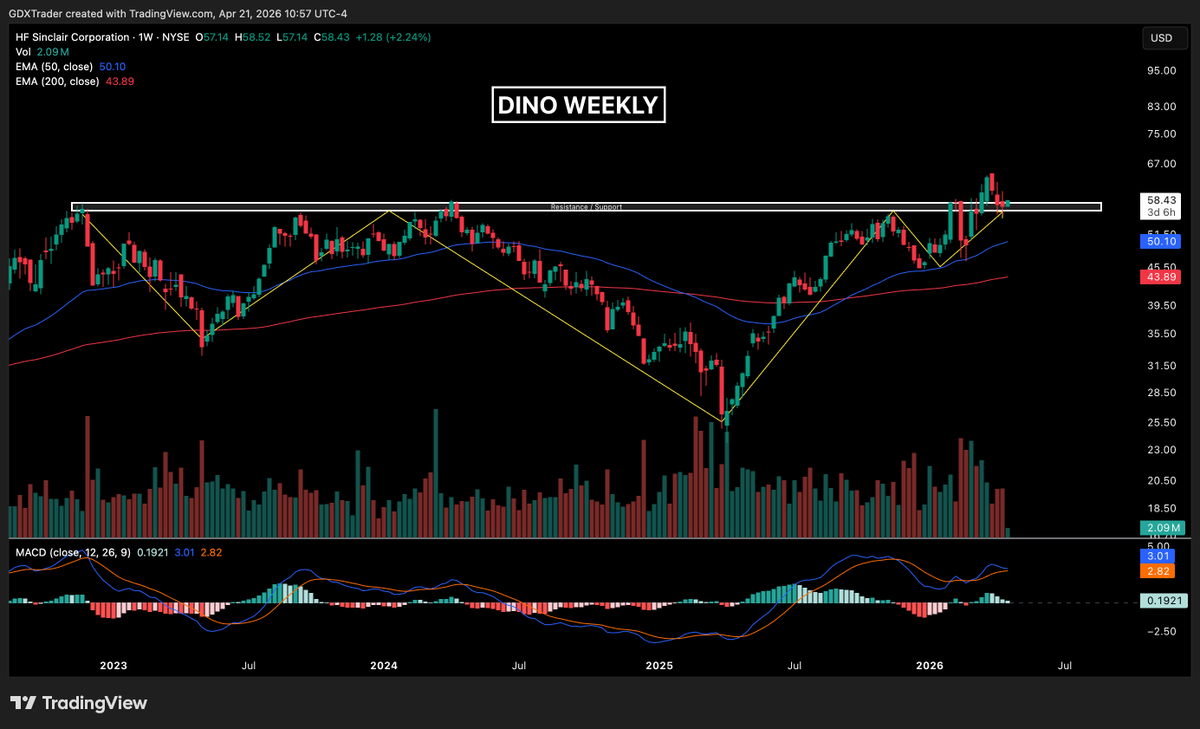Click the 95.00 price scale label
This screenshot has width=1200, height=729.
1160,71
